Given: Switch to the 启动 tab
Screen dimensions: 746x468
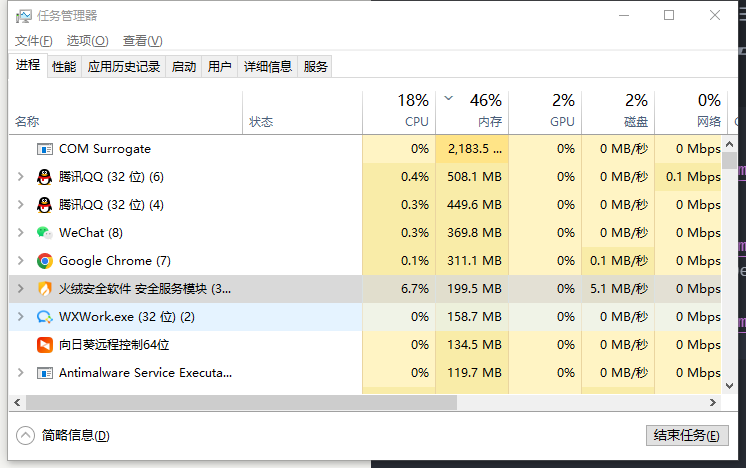Looking at the screenshot, I should pyautogui.click(x=184, y=67).
